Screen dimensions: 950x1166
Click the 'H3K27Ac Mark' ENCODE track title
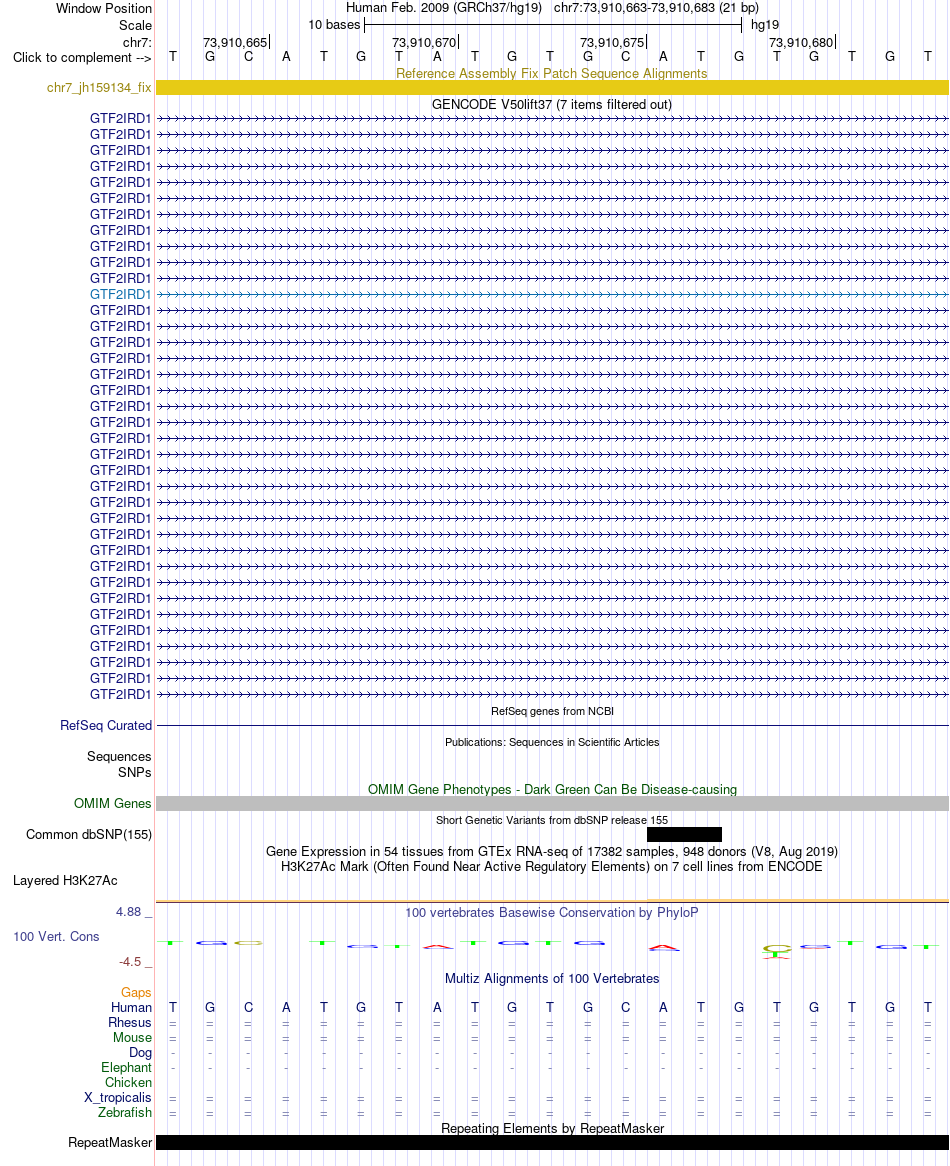tap(552, 866)
